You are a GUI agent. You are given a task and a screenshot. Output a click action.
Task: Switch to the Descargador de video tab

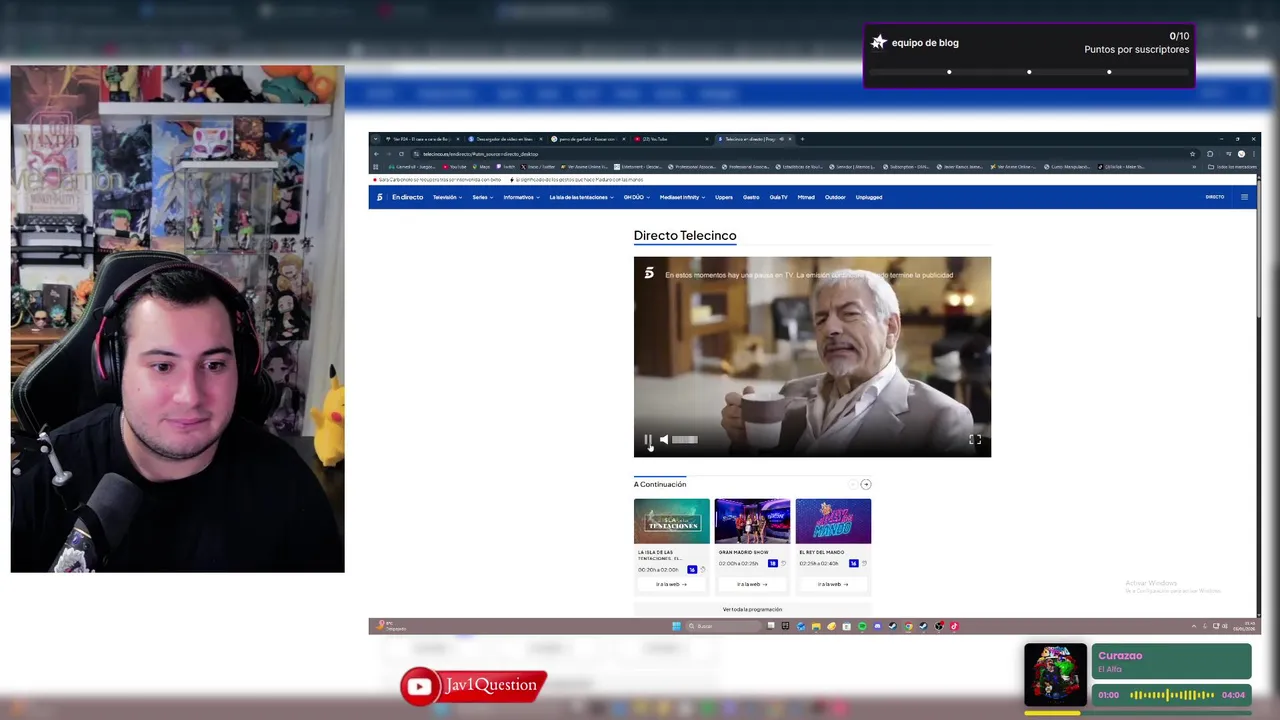coord(504,139)
